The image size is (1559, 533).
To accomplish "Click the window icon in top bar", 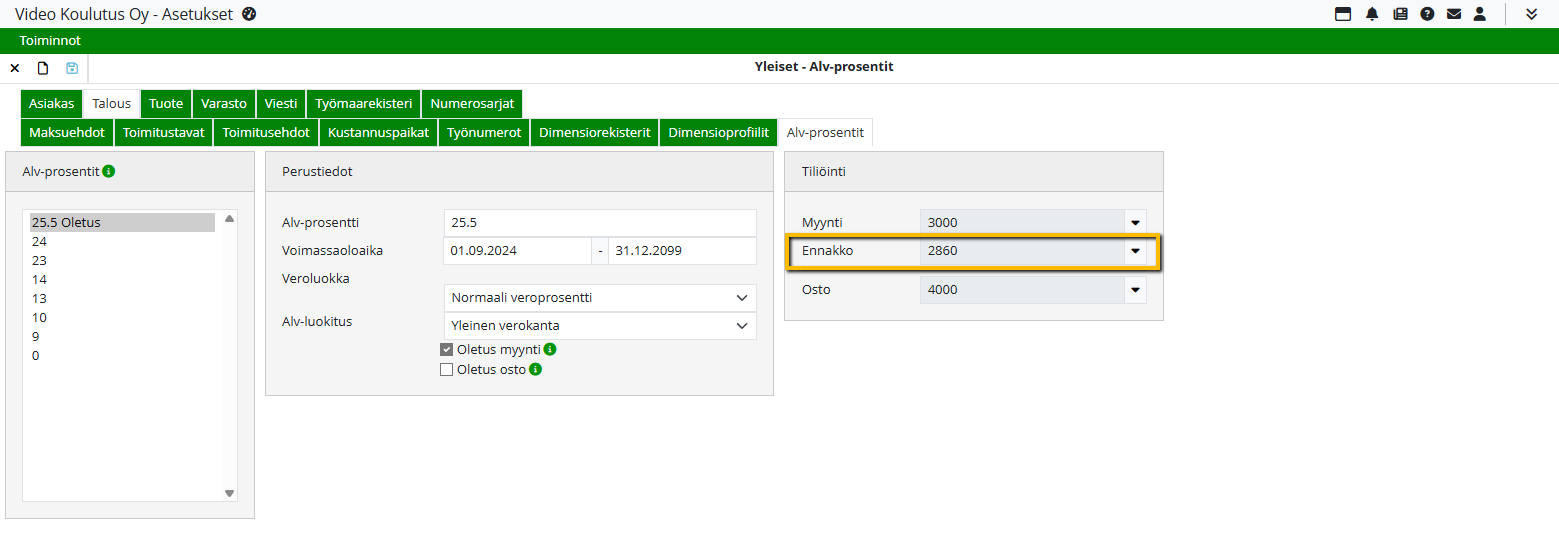I will pyautogui.click(x=1343, y=14).
